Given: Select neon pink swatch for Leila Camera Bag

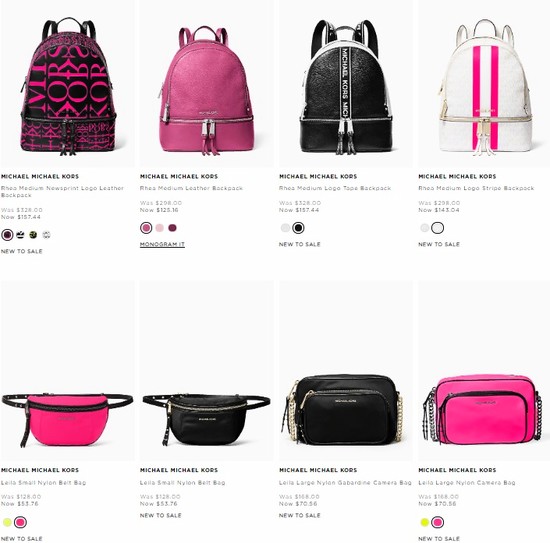Looking at the screenshot, I should (x=437, y=522).
